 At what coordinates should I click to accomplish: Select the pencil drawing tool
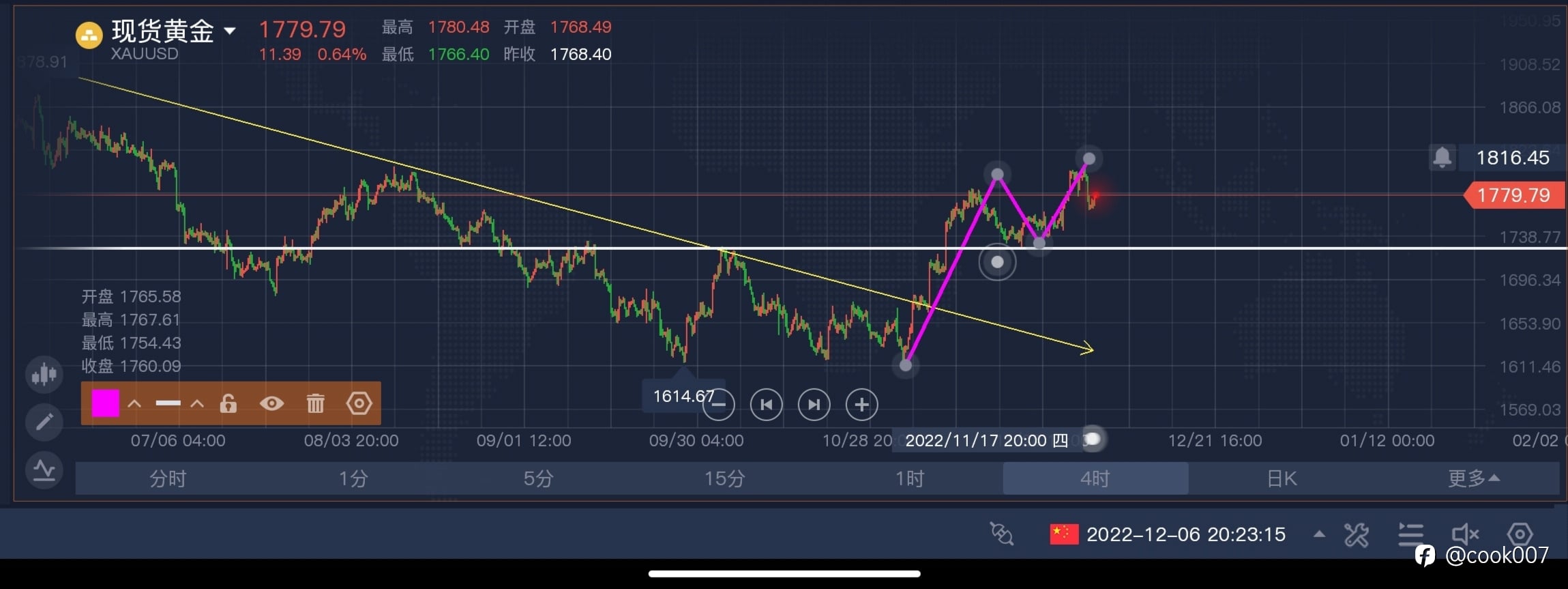pos(44,422)
